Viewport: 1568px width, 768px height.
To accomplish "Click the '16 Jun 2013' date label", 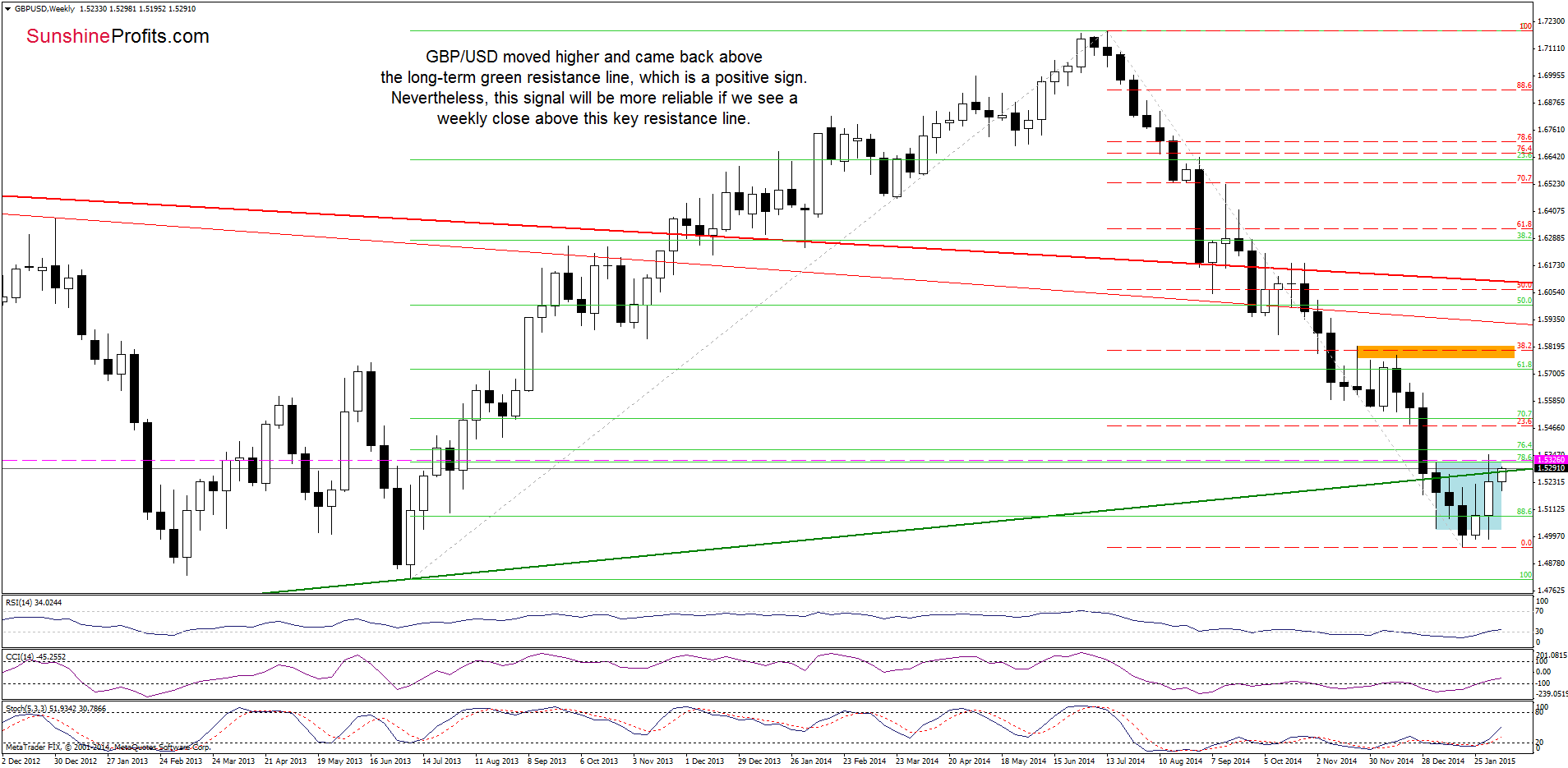I will (390, 761).
